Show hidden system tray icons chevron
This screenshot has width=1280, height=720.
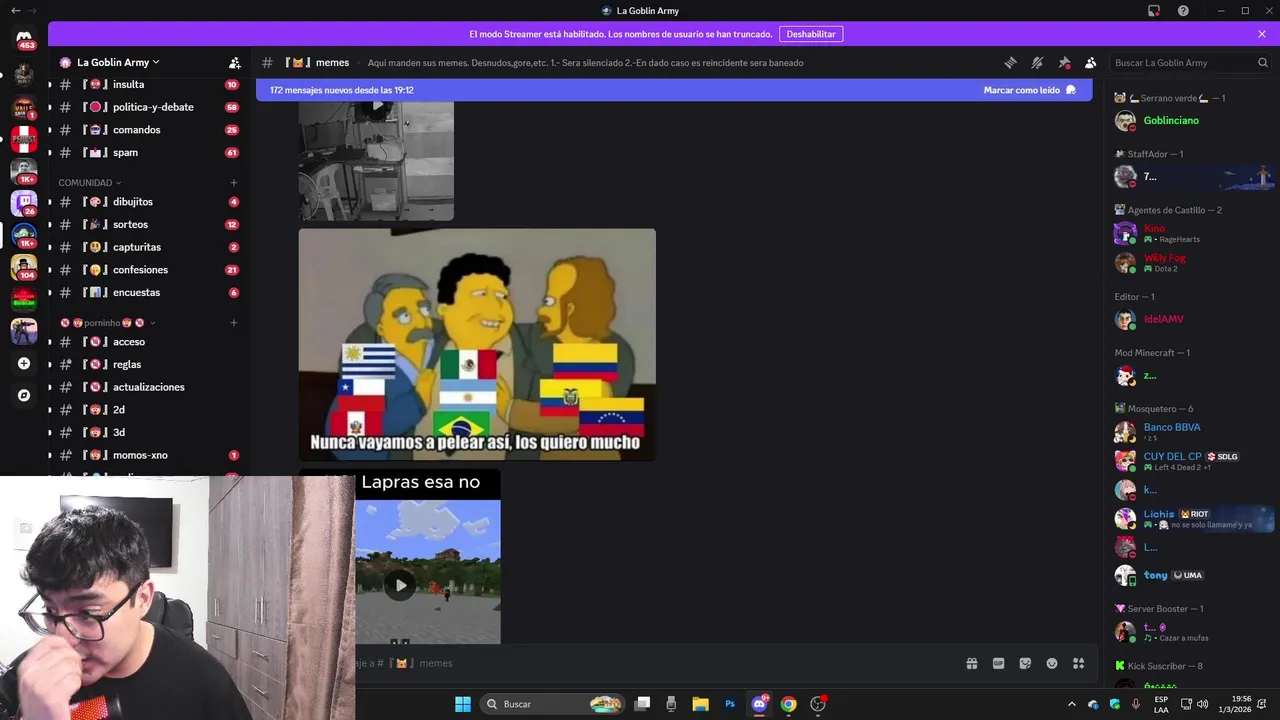pyautogui.click(x=1072, y=704)
